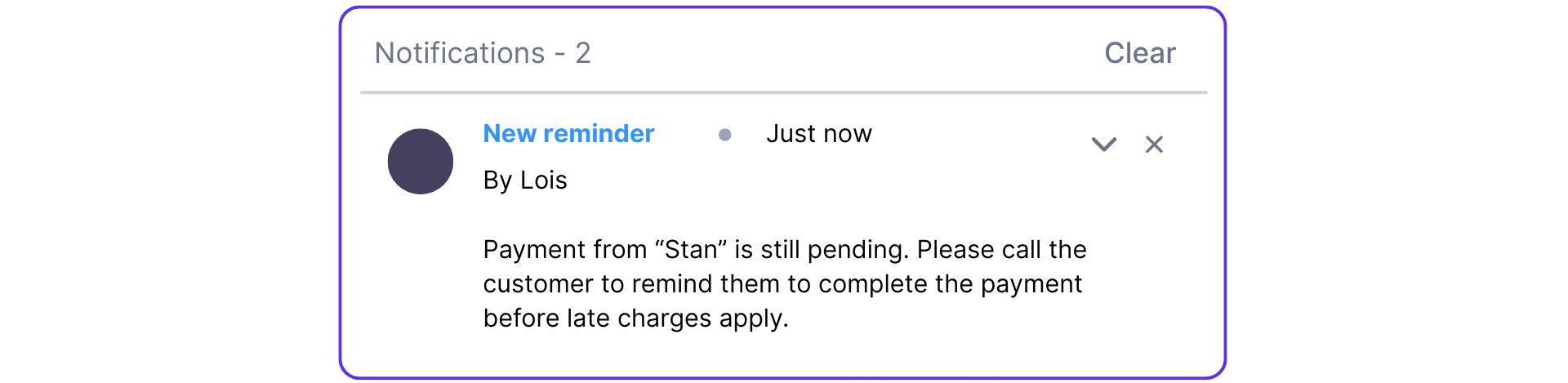Collapse the reminder using chevron arrow

(1103, 145)
